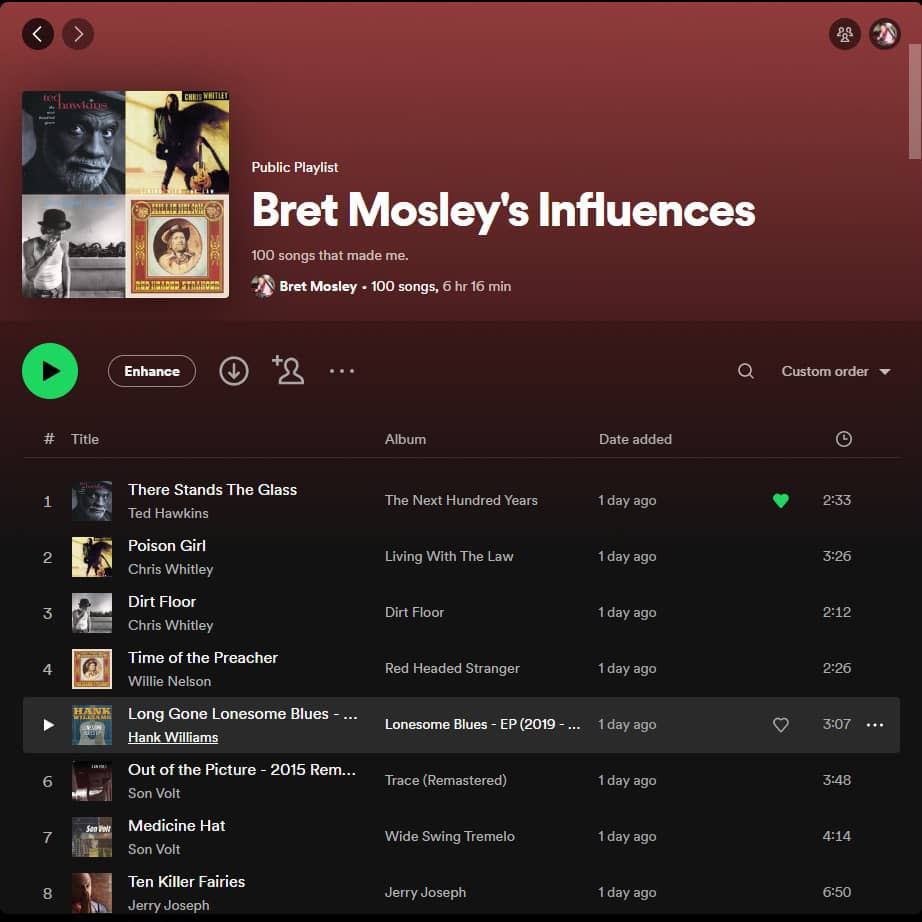Like Long Gone Lonesome Blues heart outline
Screen dimensions: 922x922
[x=781, y=724]
